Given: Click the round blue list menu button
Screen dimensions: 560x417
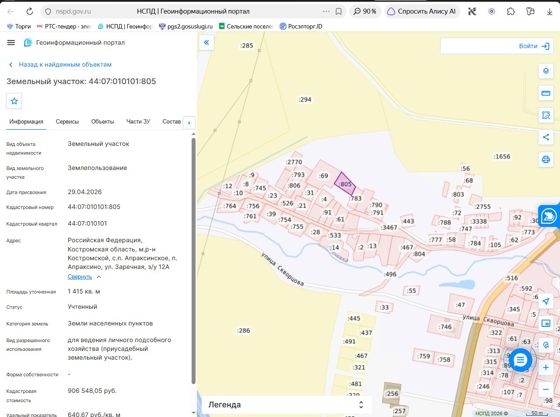Looking at the screenshot, I should [x=520, y=360].
